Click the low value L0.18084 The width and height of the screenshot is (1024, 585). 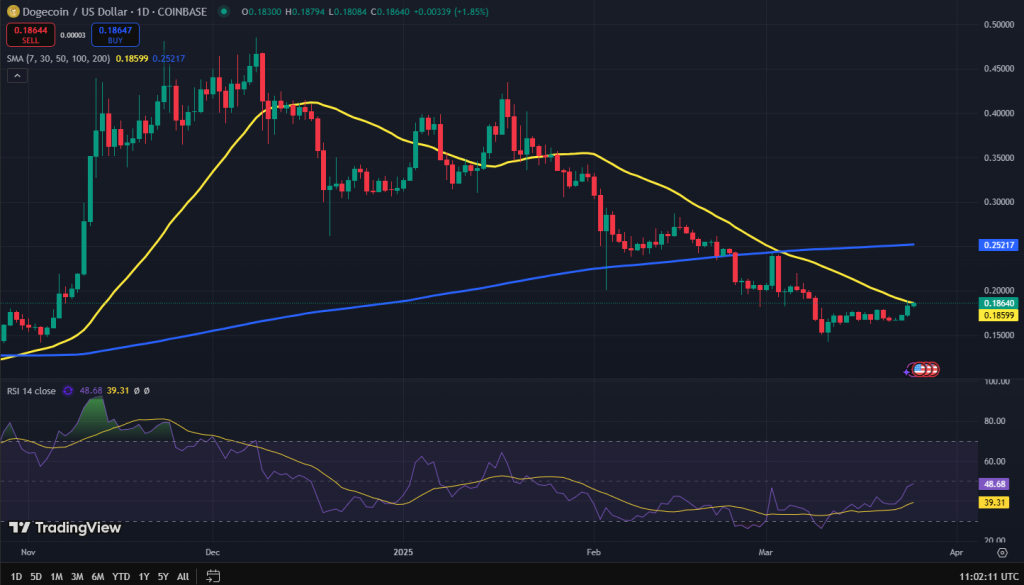(x=349, y=12)
